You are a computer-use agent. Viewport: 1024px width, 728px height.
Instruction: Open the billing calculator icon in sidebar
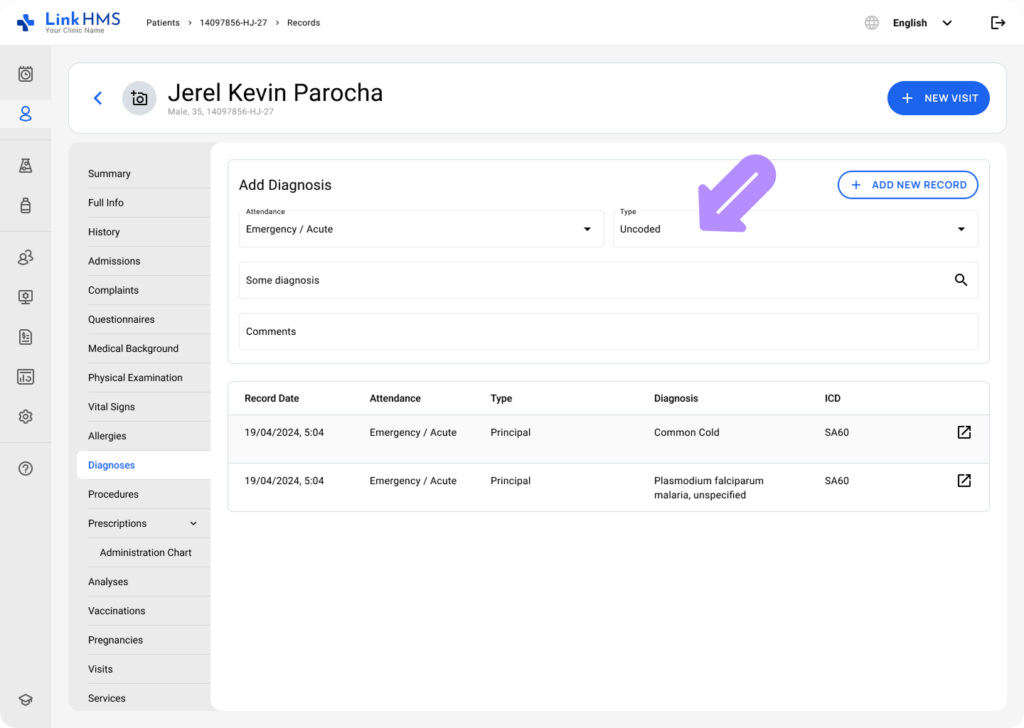[25, 376]
